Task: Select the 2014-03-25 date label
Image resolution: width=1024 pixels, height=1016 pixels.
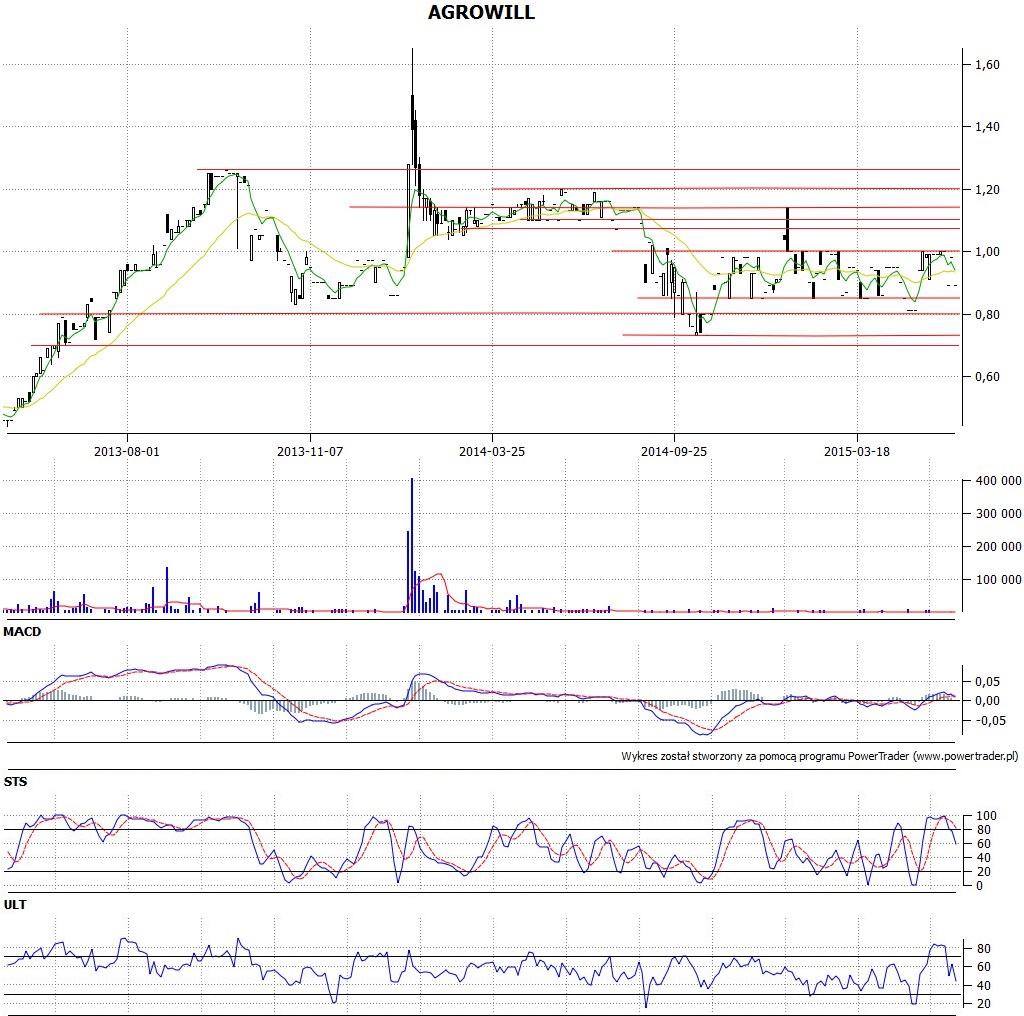Action: pos(492,451)
